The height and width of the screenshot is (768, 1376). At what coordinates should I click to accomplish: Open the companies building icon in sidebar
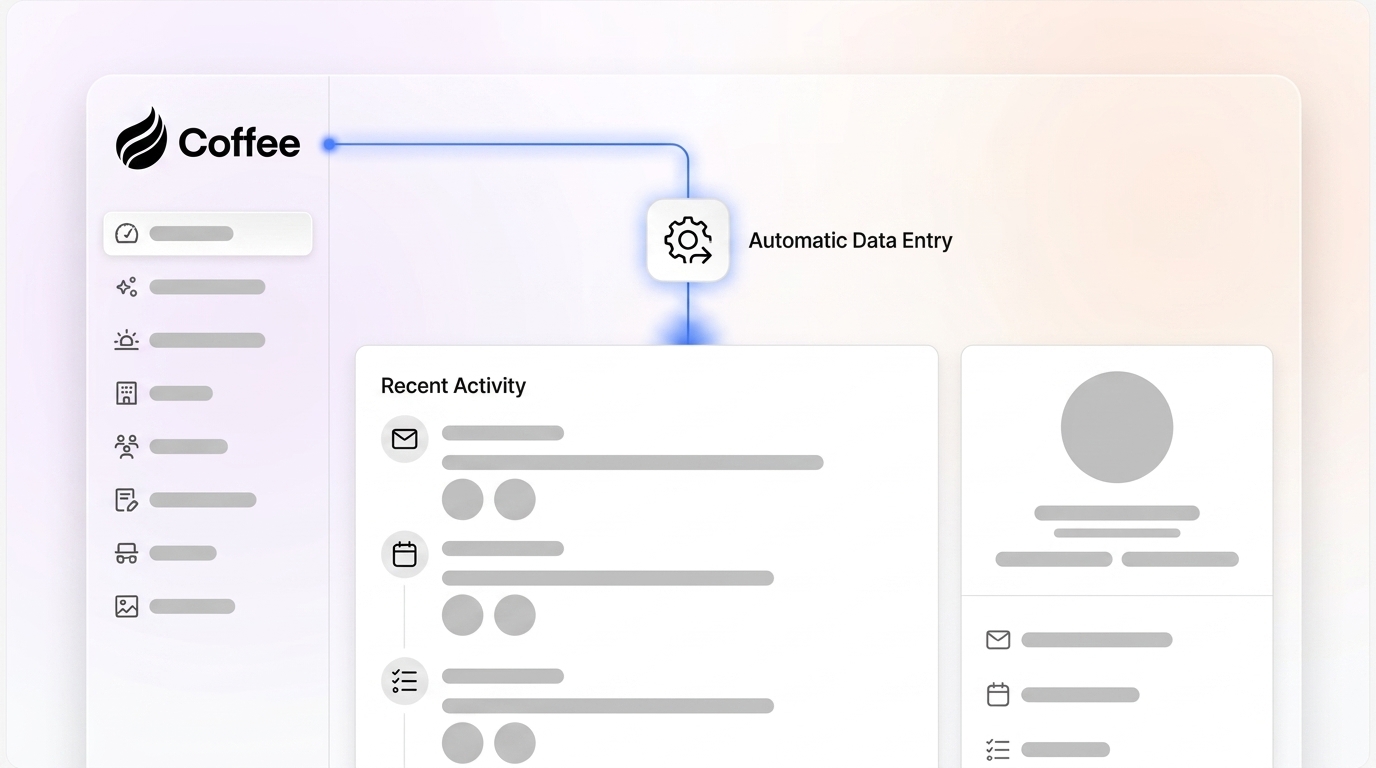(126, 392)
